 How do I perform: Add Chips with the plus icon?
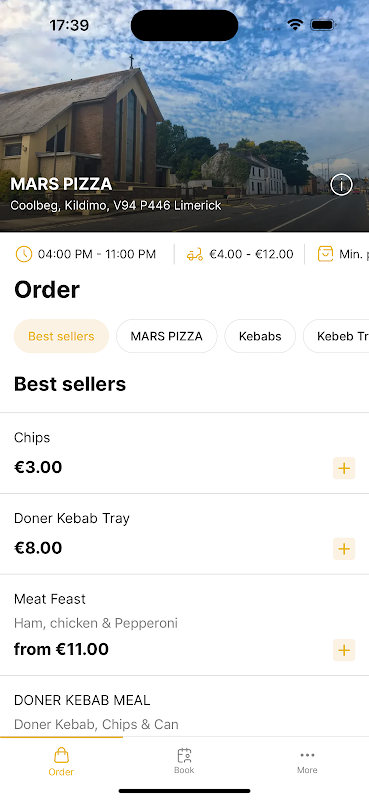coord(344,468)
